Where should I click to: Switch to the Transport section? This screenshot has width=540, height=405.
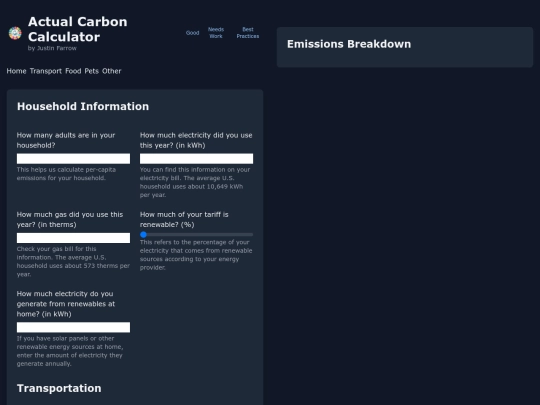tap(46, 71)
